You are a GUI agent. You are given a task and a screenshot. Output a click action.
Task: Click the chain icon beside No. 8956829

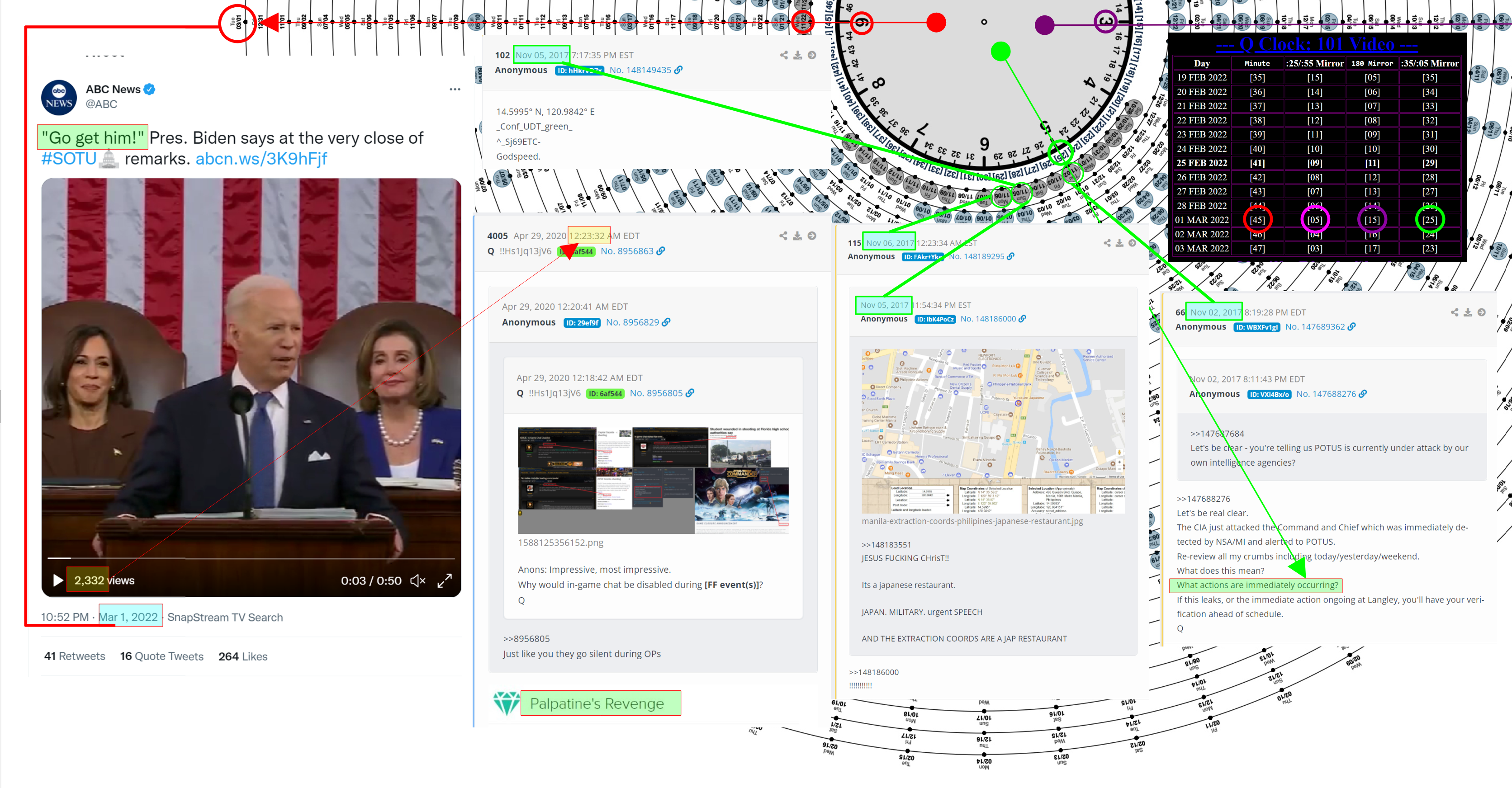click(666, 322)
